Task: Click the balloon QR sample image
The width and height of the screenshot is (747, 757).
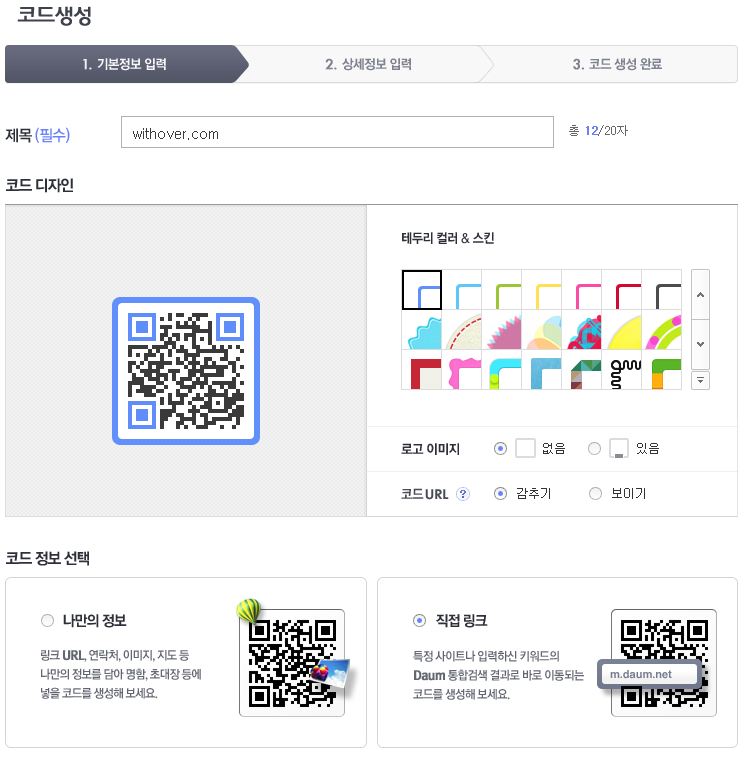Action: (x=292, y=662)
